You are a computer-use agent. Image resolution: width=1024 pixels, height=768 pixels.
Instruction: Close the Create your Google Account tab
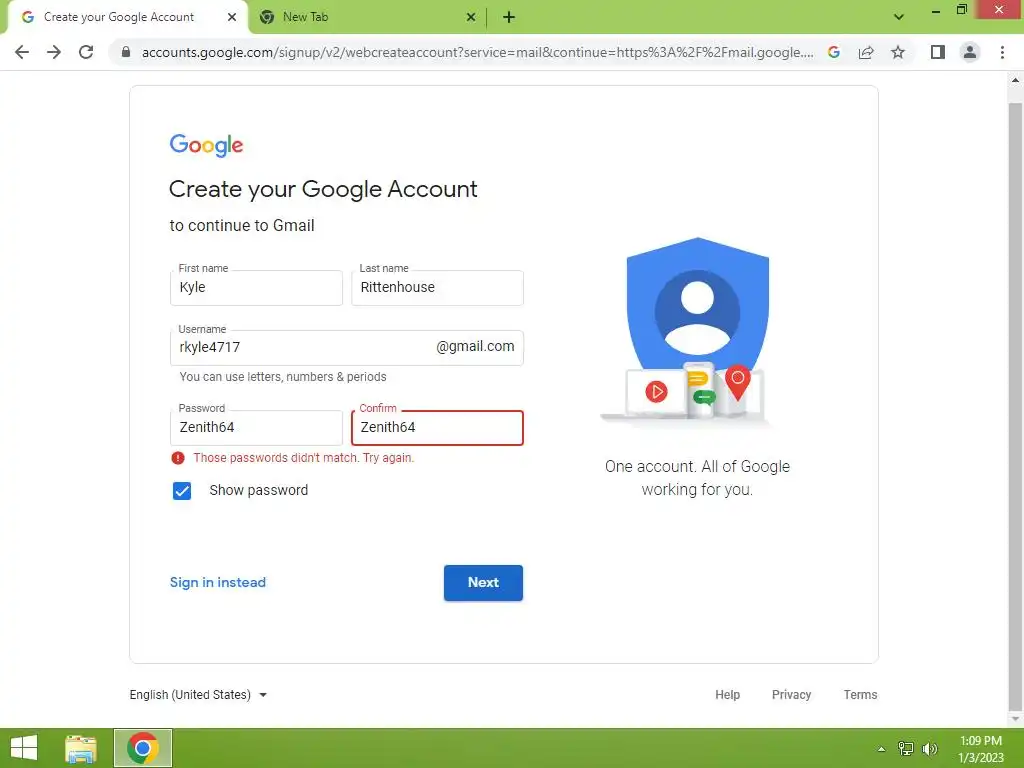click(232, 17)
